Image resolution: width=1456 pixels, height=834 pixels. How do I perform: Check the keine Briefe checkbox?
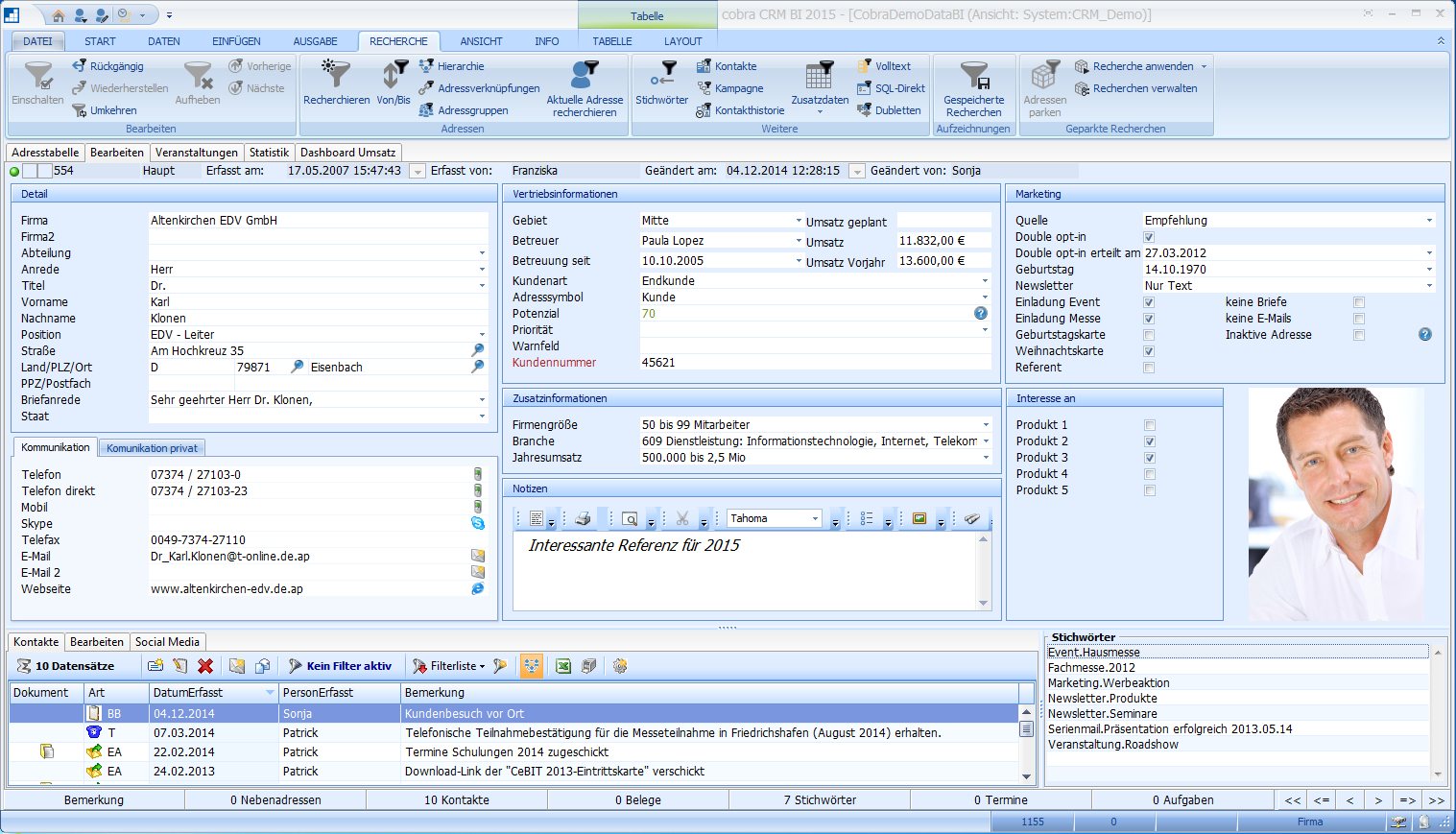coord(1358,302)
